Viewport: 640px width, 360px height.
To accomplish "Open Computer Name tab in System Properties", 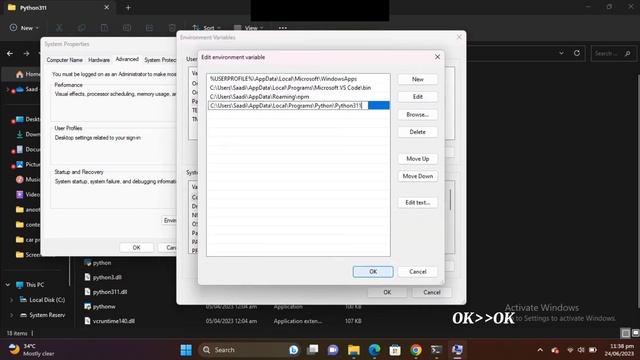I will [64, 60].
